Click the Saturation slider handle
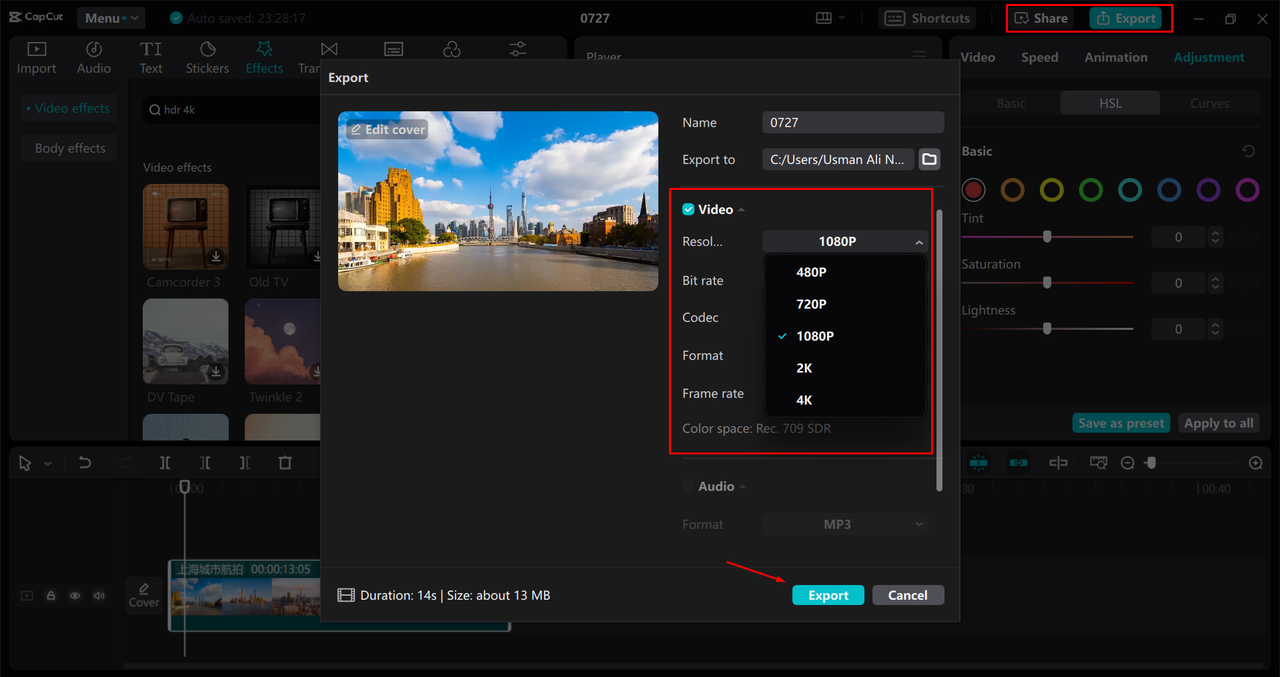The width and height of the screenshot is (1280, 677). (x=1047, y=283)
